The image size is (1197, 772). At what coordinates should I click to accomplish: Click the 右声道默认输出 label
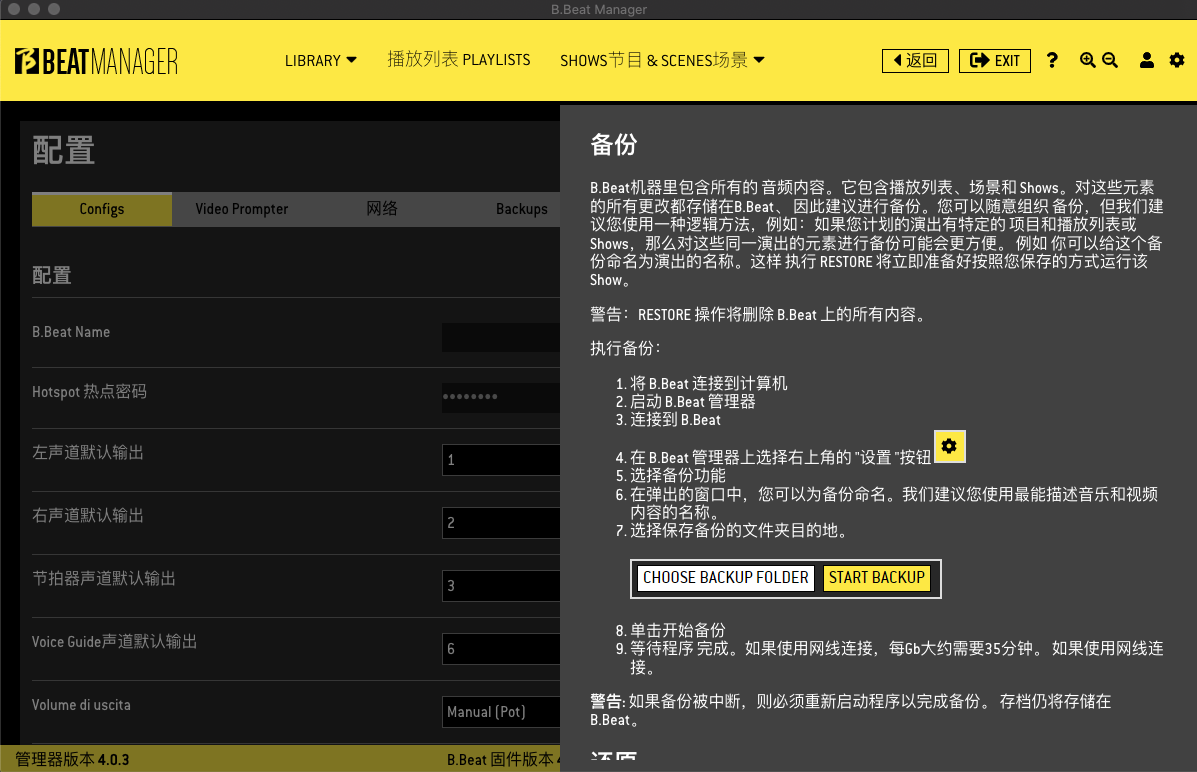[88, 516]
